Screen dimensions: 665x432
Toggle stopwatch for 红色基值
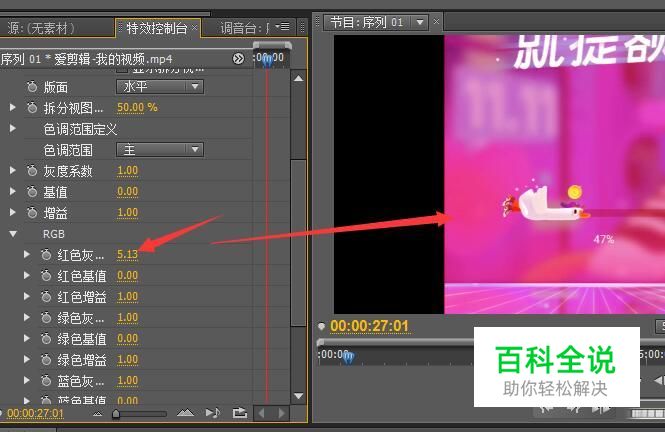(x=46, y=276)
